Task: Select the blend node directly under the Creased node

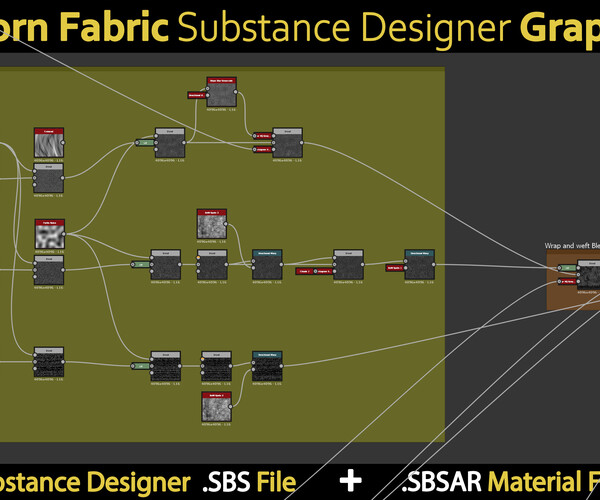Action: click(49, 178)
